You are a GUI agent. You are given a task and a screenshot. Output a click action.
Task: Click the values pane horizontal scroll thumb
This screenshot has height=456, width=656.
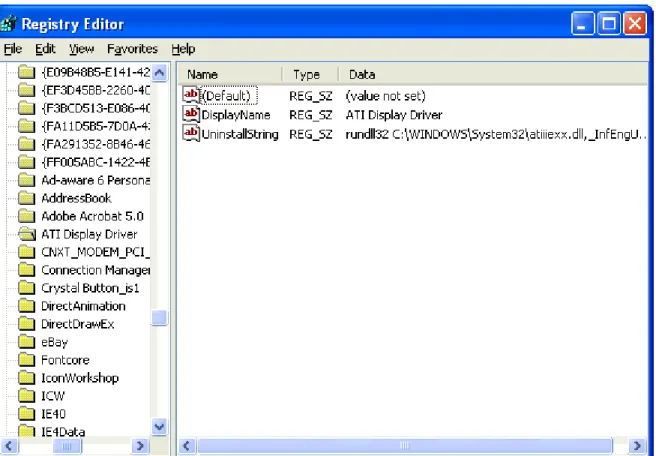[405, 446]
